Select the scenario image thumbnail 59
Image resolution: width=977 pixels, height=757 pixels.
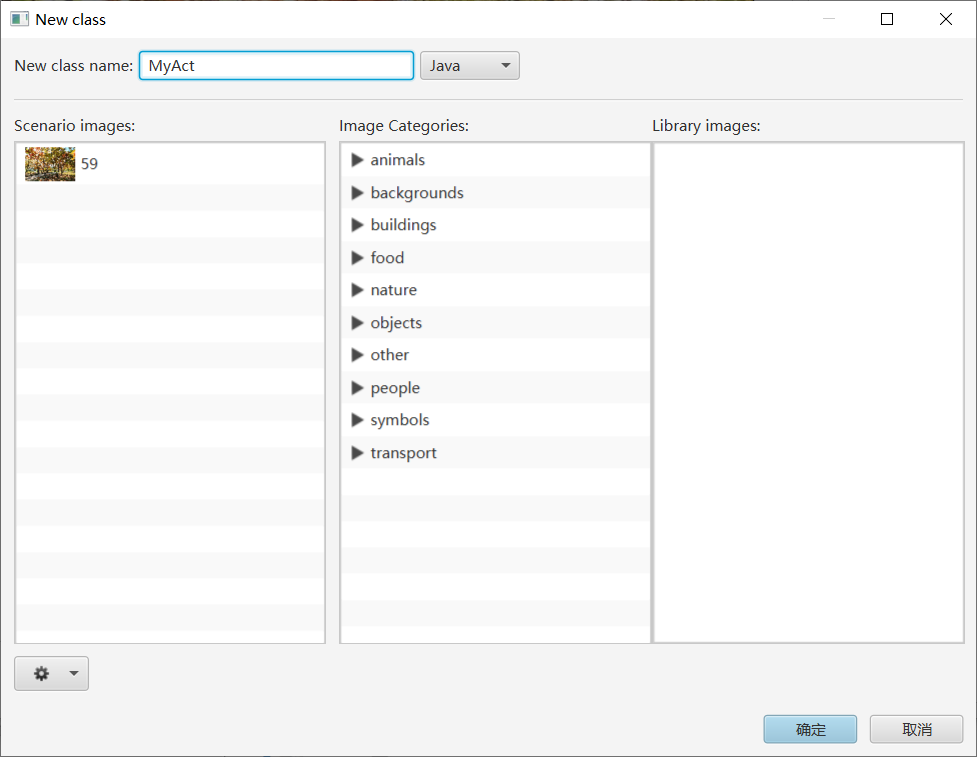pyautogui.click(x=50, y=164)
